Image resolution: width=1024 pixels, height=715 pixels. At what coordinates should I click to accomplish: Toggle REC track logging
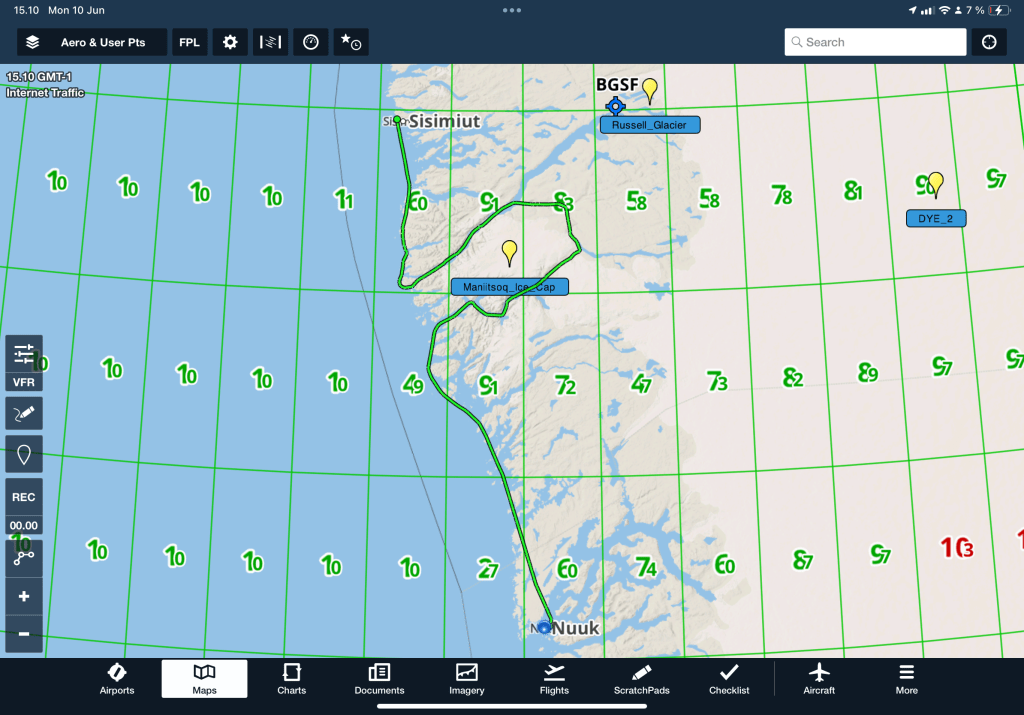click(24, 497)
